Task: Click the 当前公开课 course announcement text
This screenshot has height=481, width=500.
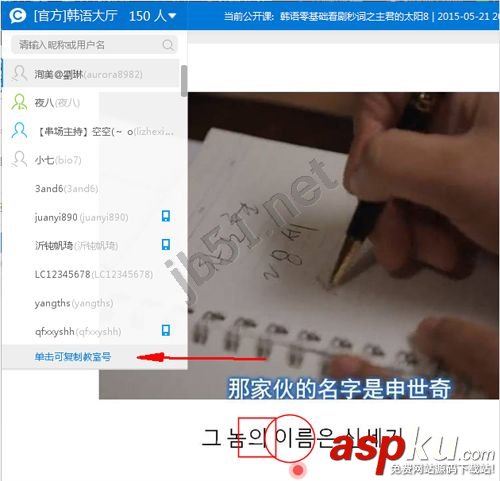Action: tap(361, 16)
